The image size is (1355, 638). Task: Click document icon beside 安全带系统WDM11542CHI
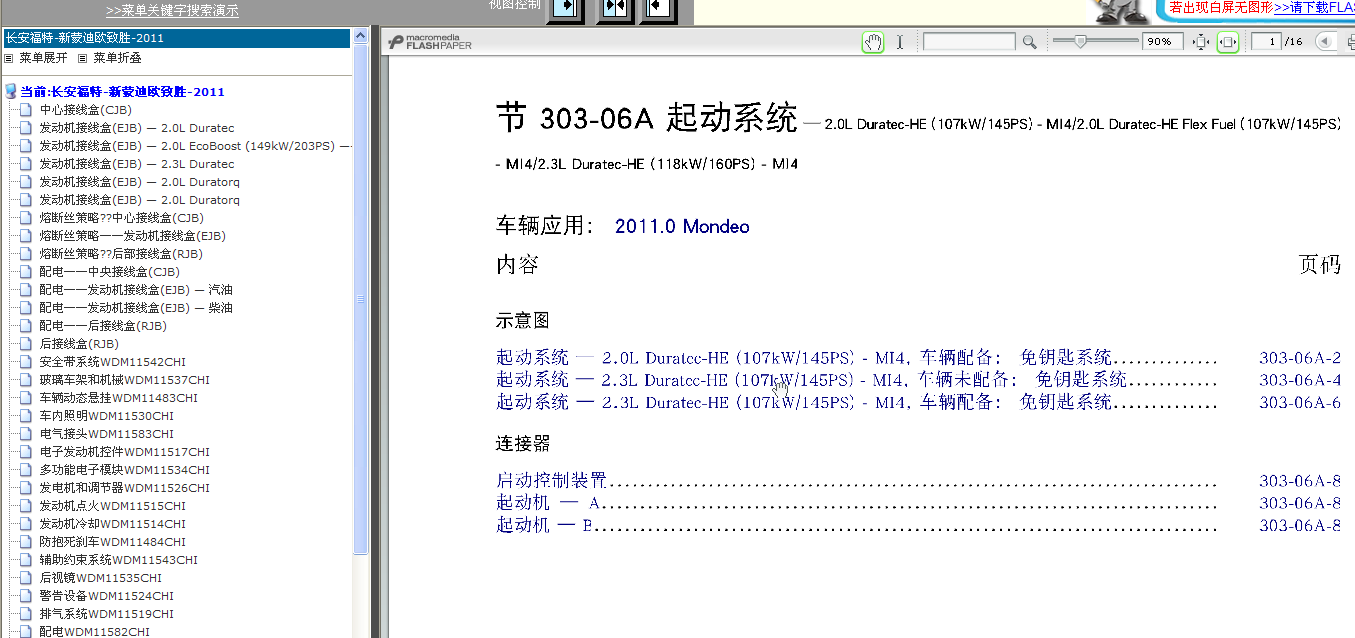tap(27, 362)
